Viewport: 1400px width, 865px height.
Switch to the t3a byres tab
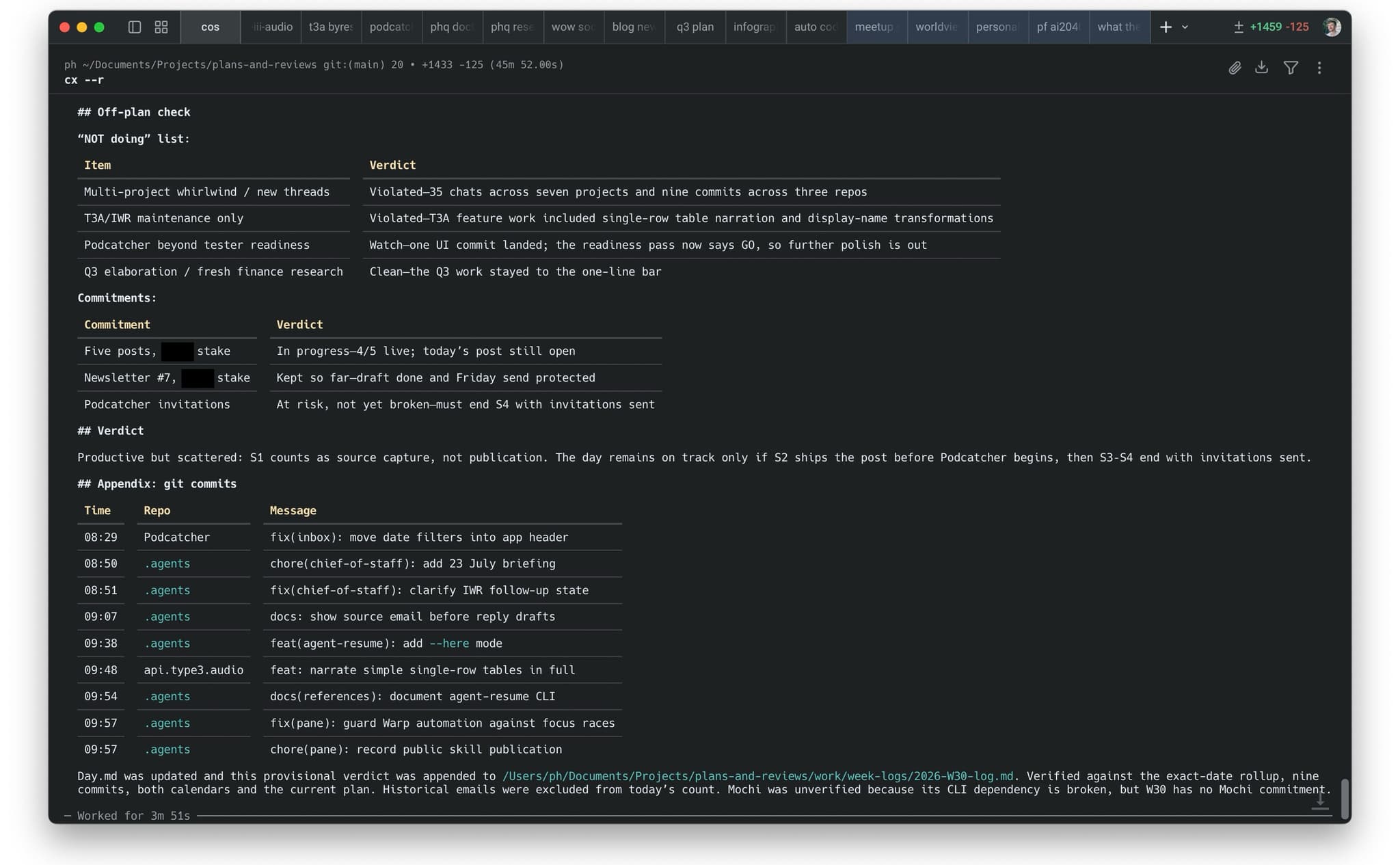(x=331, y=27)
